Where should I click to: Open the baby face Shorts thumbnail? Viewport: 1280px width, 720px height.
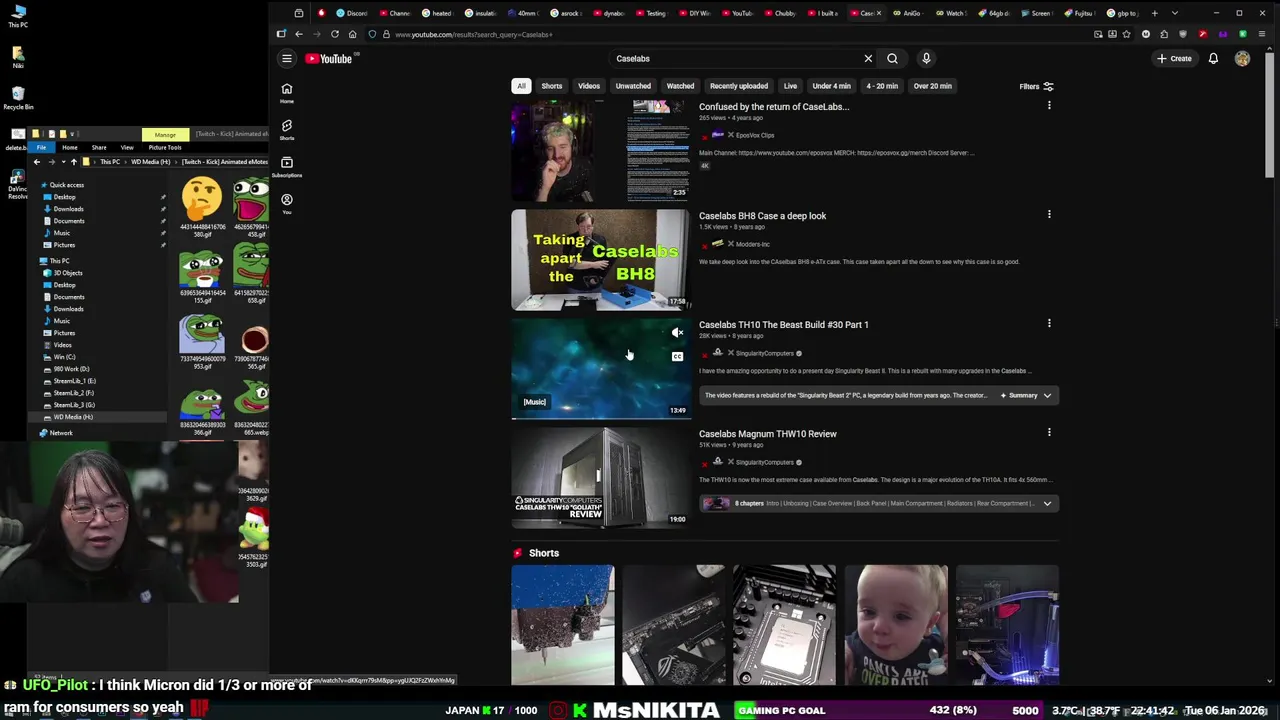[896, 625]
